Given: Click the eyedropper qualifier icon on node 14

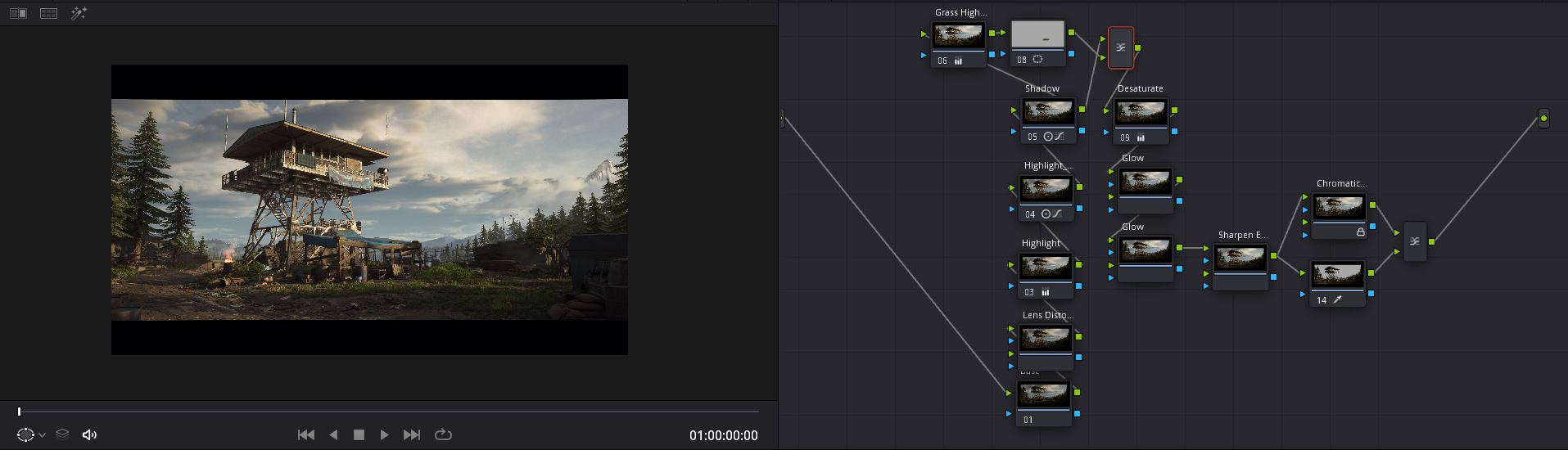Looking at the screenshot, I should pyautogui.click(x=1337, y=299).
